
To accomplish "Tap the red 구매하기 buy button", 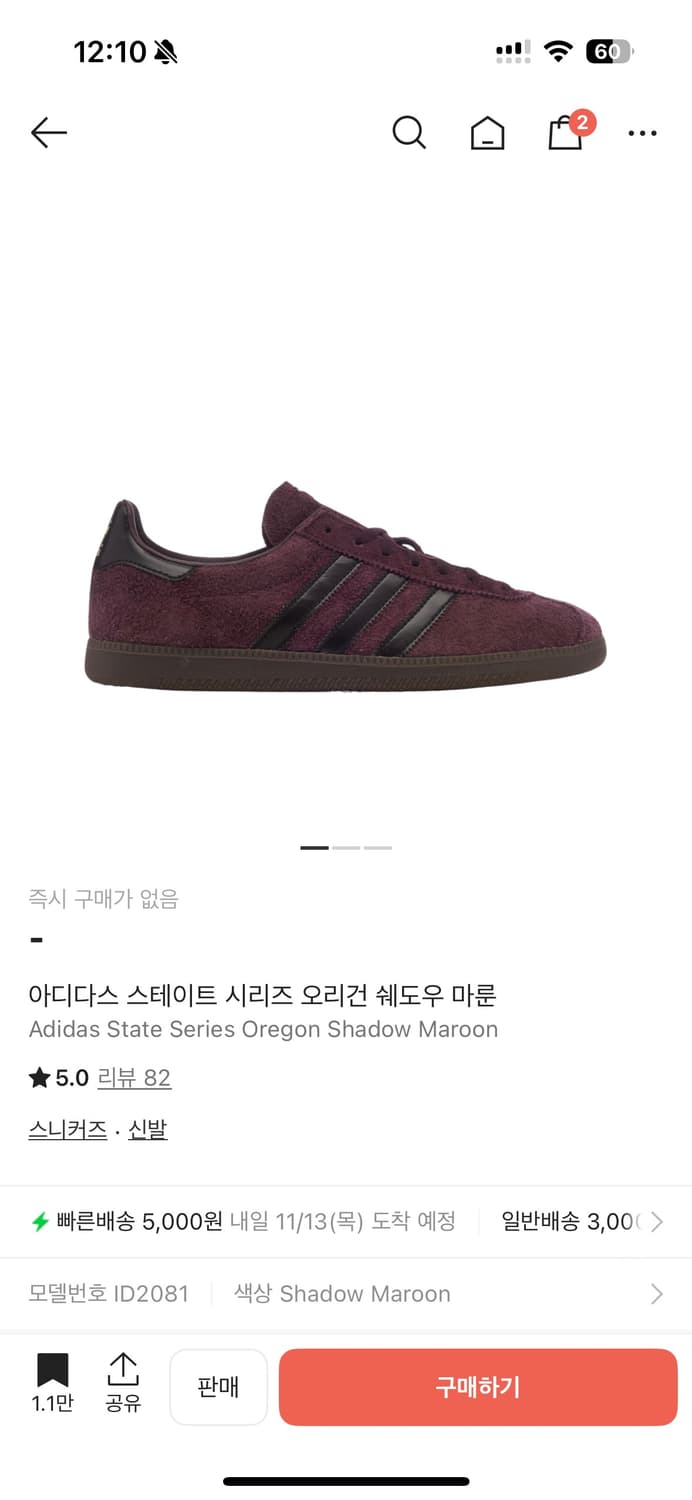I will pyautogui.click(x=478, y=1387).
